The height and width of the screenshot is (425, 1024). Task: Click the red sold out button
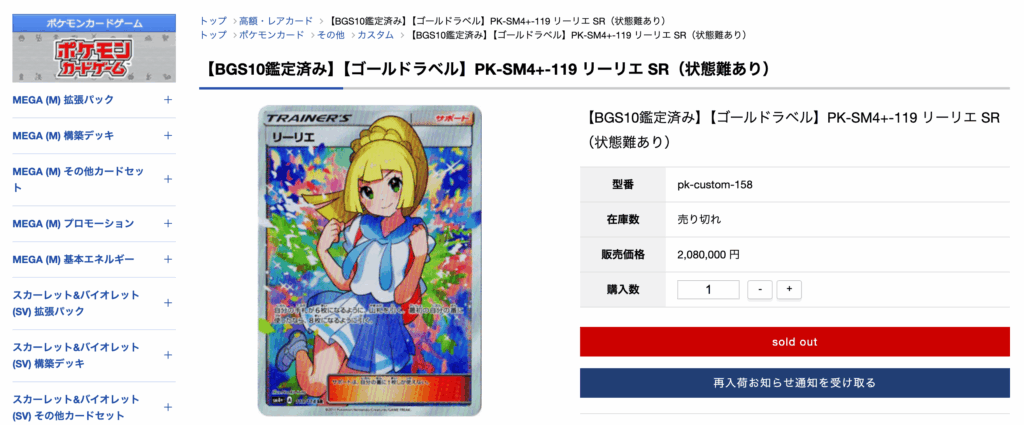(x=795, y=342)
